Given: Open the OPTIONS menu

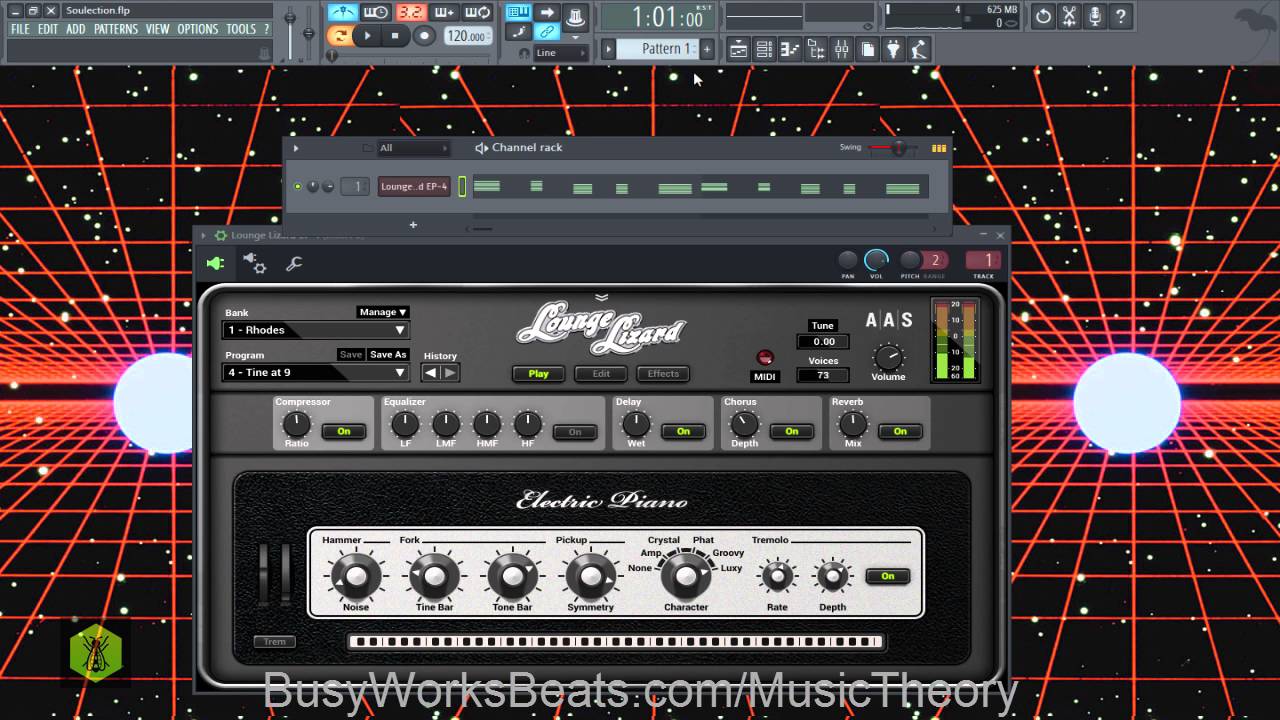Looking at the screenshot, I should click(198, 29).
